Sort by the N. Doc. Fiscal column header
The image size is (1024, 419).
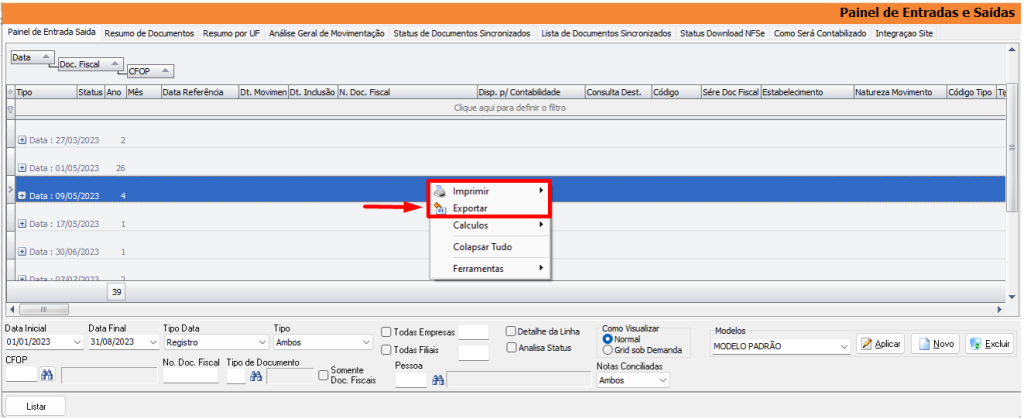(x=407, y=92)
